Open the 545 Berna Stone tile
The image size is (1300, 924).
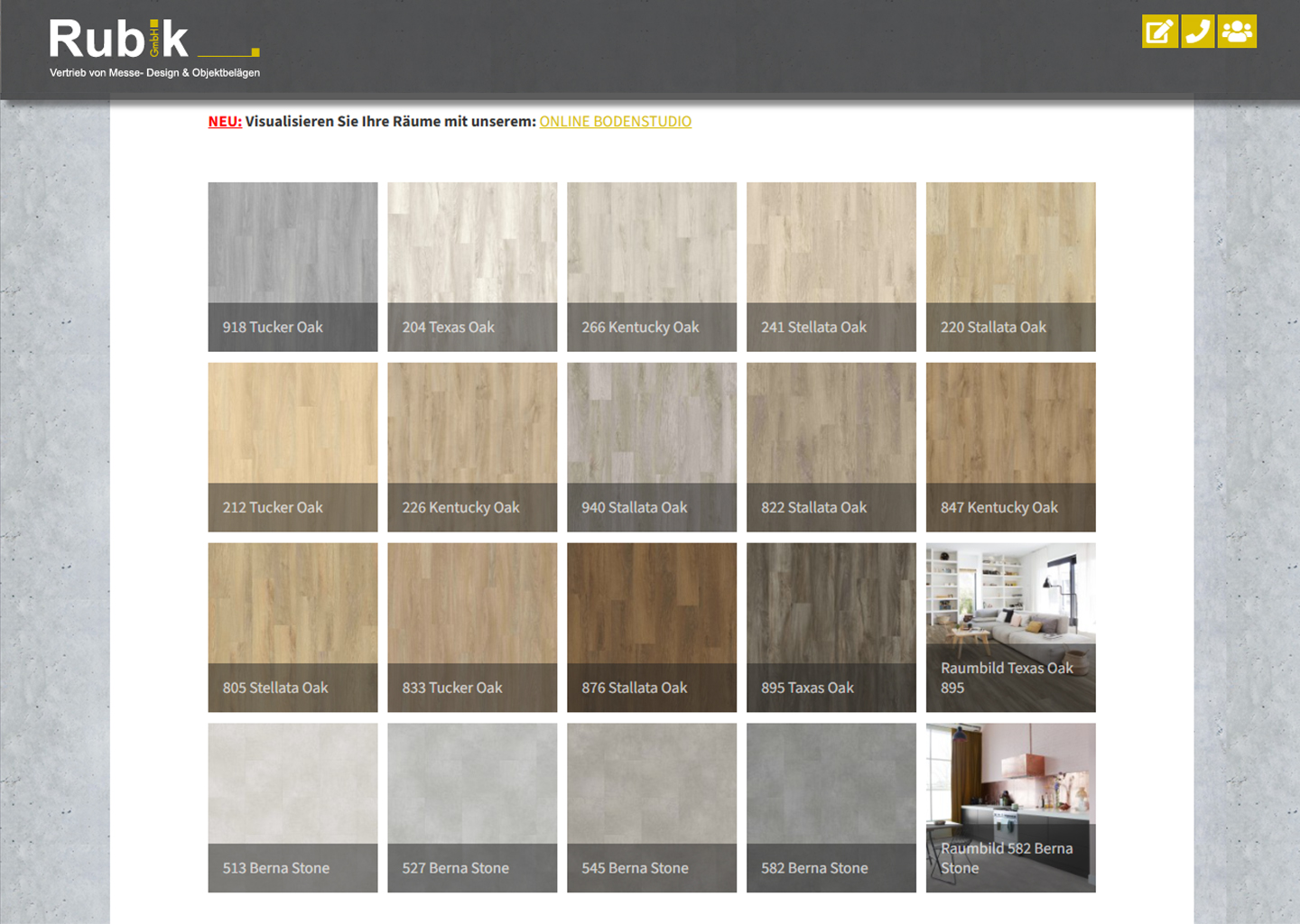coord(651,808)
